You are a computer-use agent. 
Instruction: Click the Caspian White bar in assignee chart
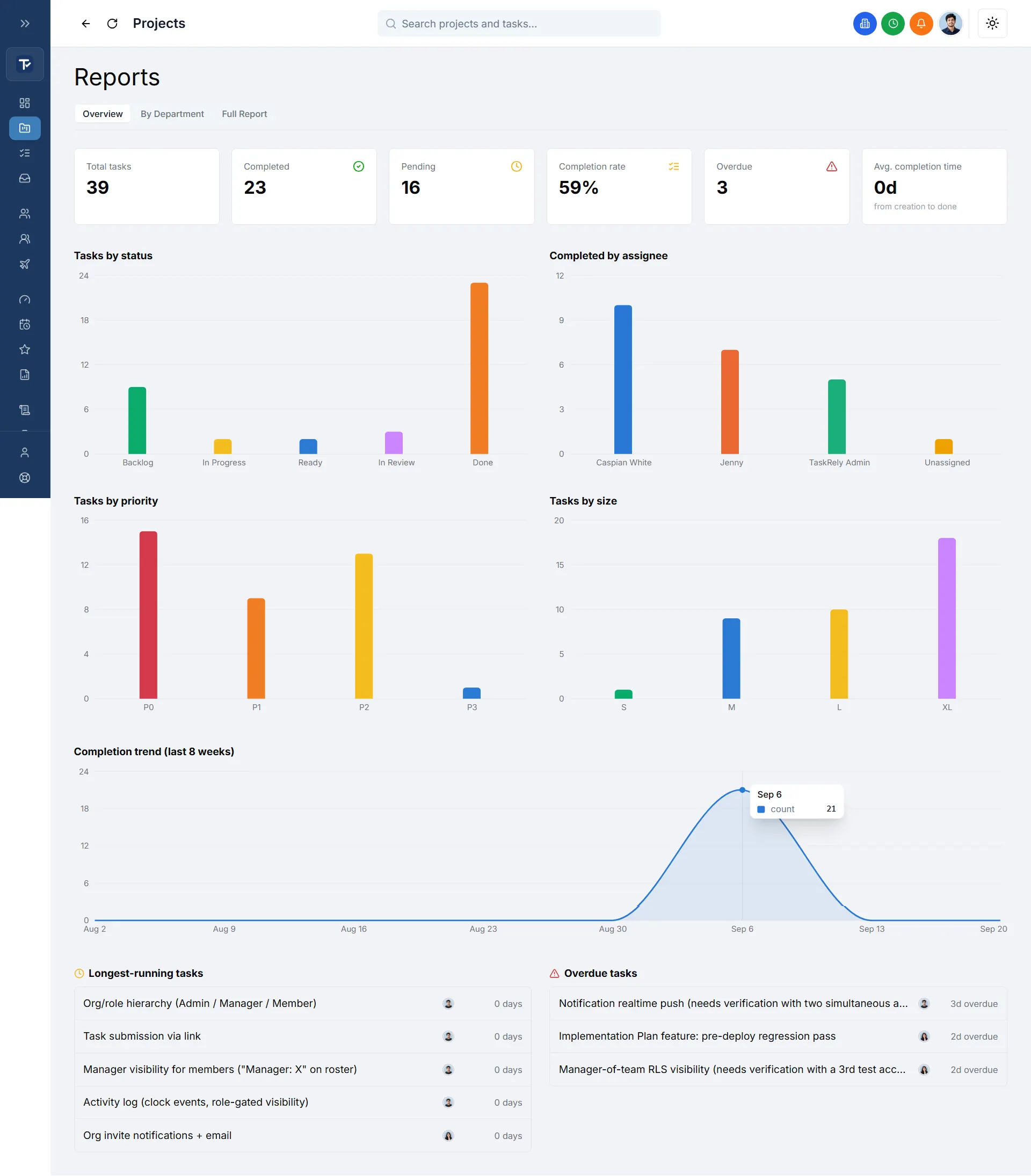623,379
